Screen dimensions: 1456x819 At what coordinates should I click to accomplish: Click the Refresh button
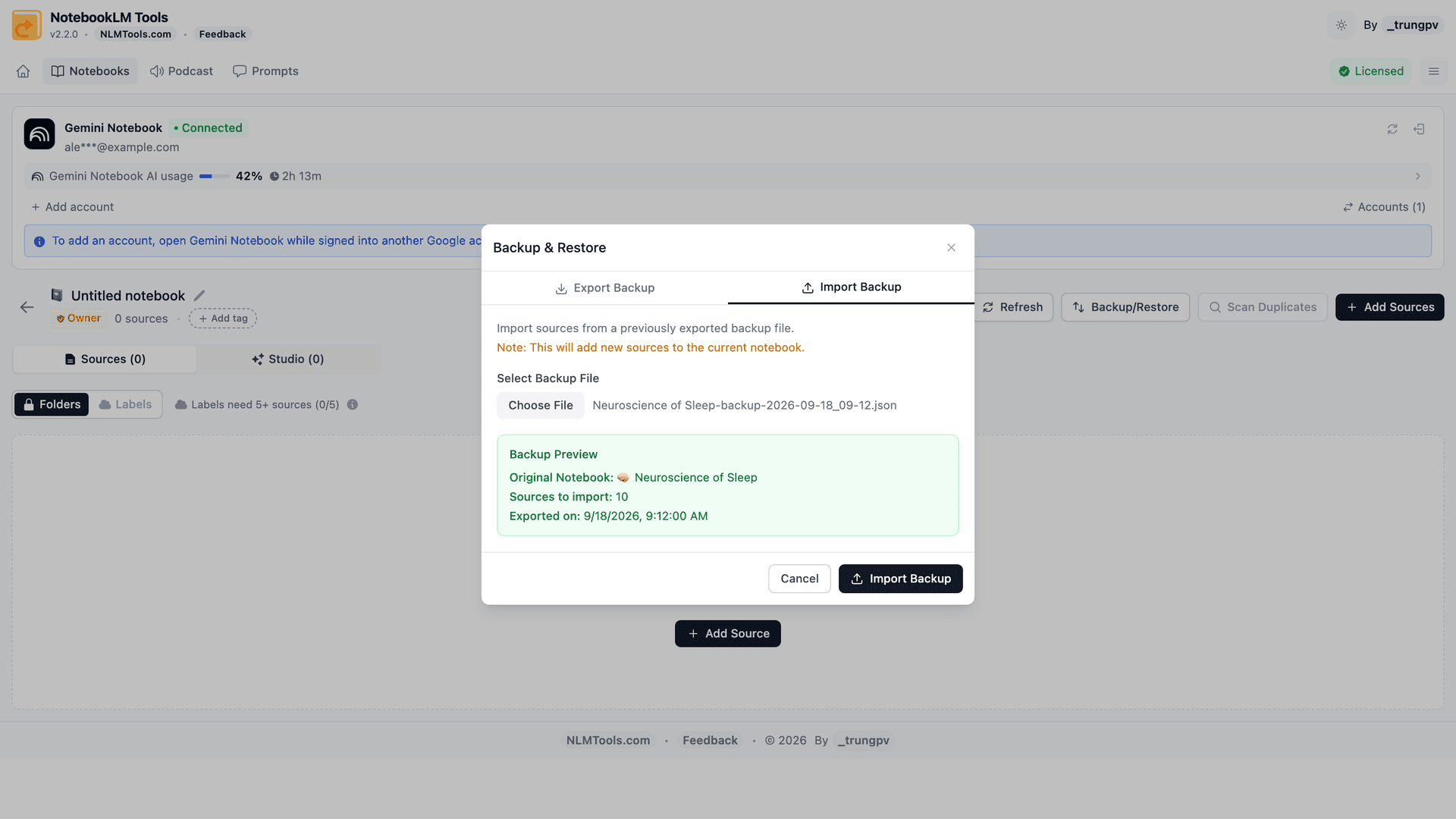(1013, 307)
